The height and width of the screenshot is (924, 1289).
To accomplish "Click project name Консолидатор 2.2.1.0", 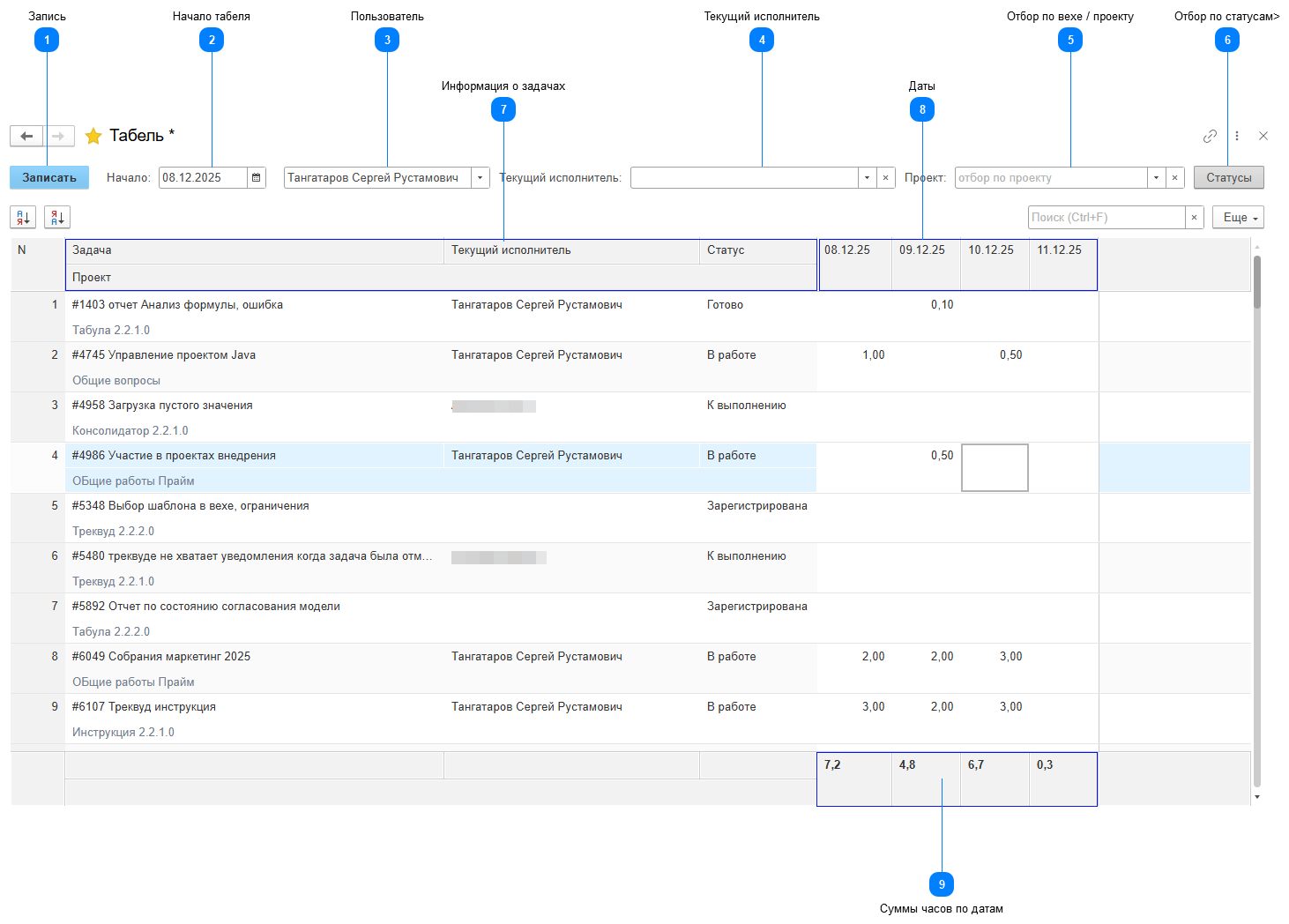I will point(130,431).
